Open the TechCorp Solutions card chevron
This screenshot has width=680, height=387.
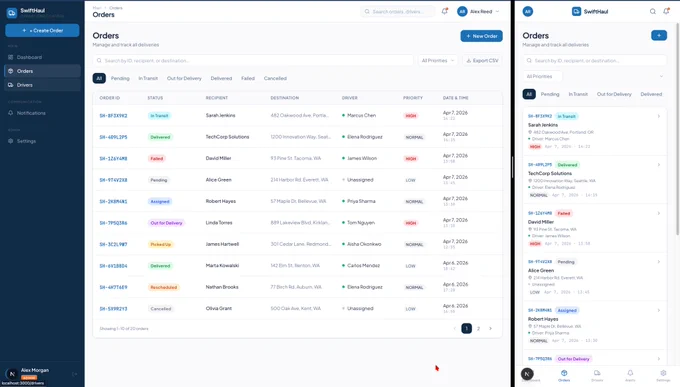(659, 165)
